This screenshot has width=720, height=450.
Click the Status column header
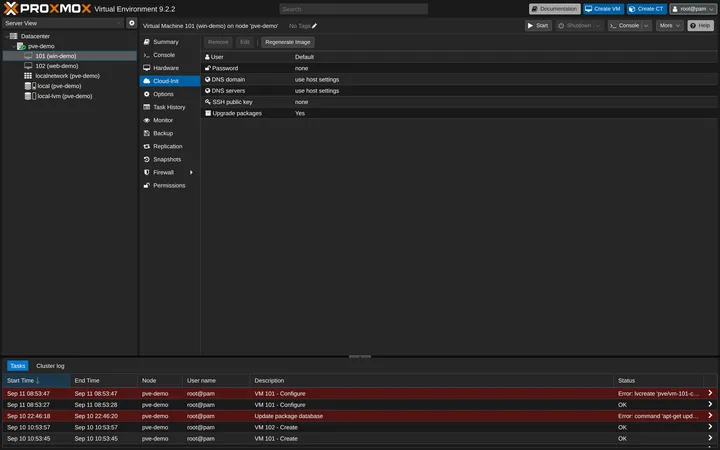pyautogui.click(x=658, y=381)
